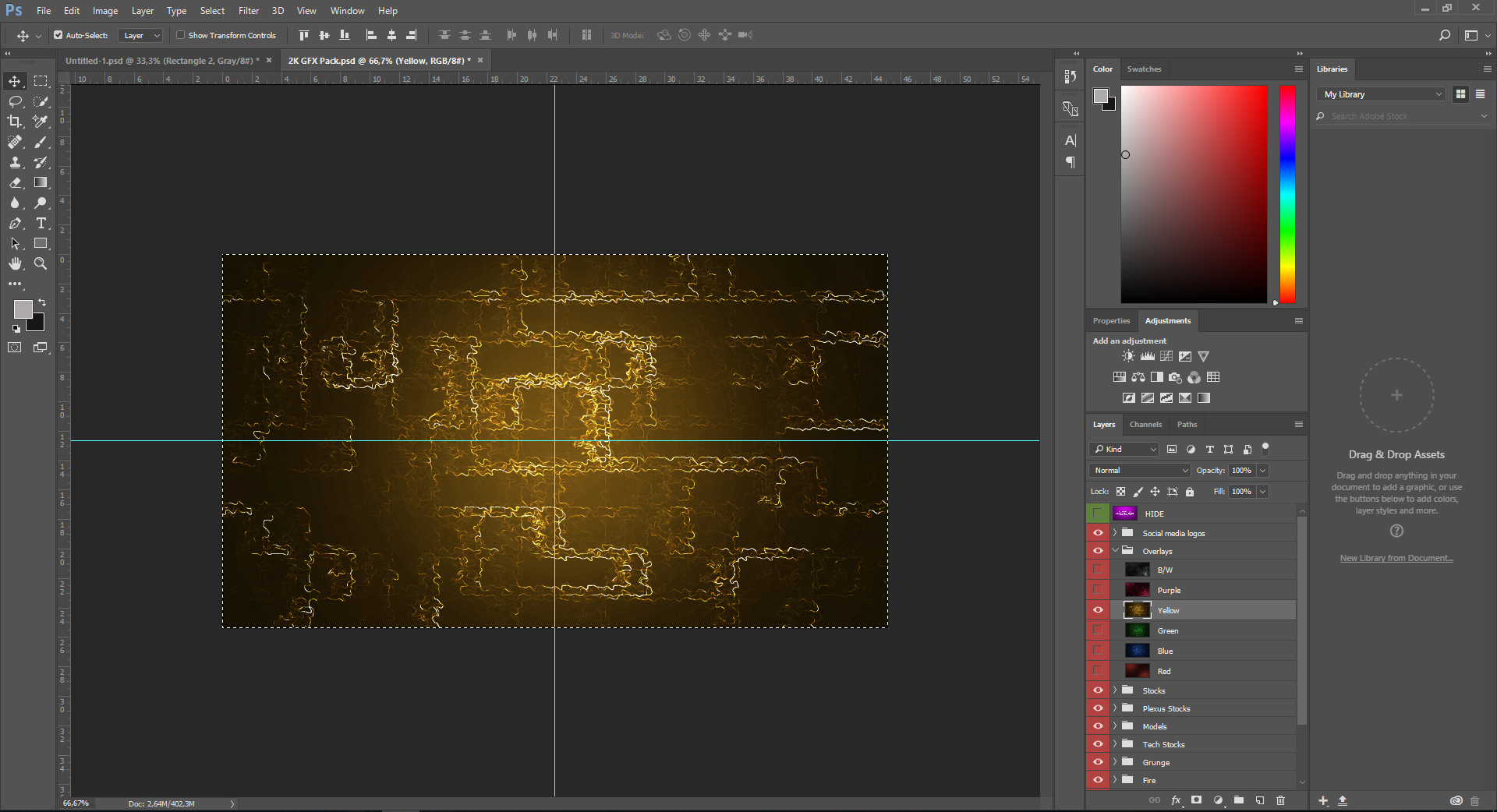Open the Opacity dropdown arrow
The width and height of the screenshot is (1497, 812).
pos(1262,471)
